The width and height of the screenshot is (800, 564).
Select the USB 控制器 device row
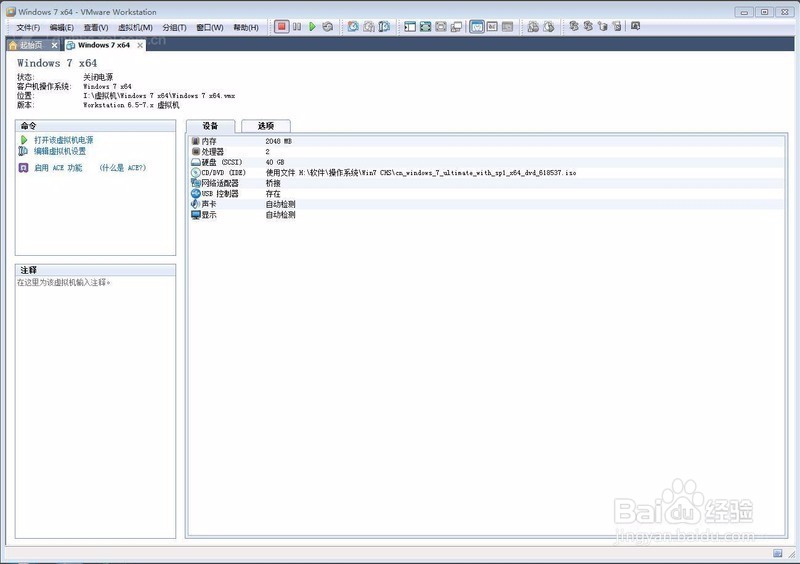click(x=486, y=194)
